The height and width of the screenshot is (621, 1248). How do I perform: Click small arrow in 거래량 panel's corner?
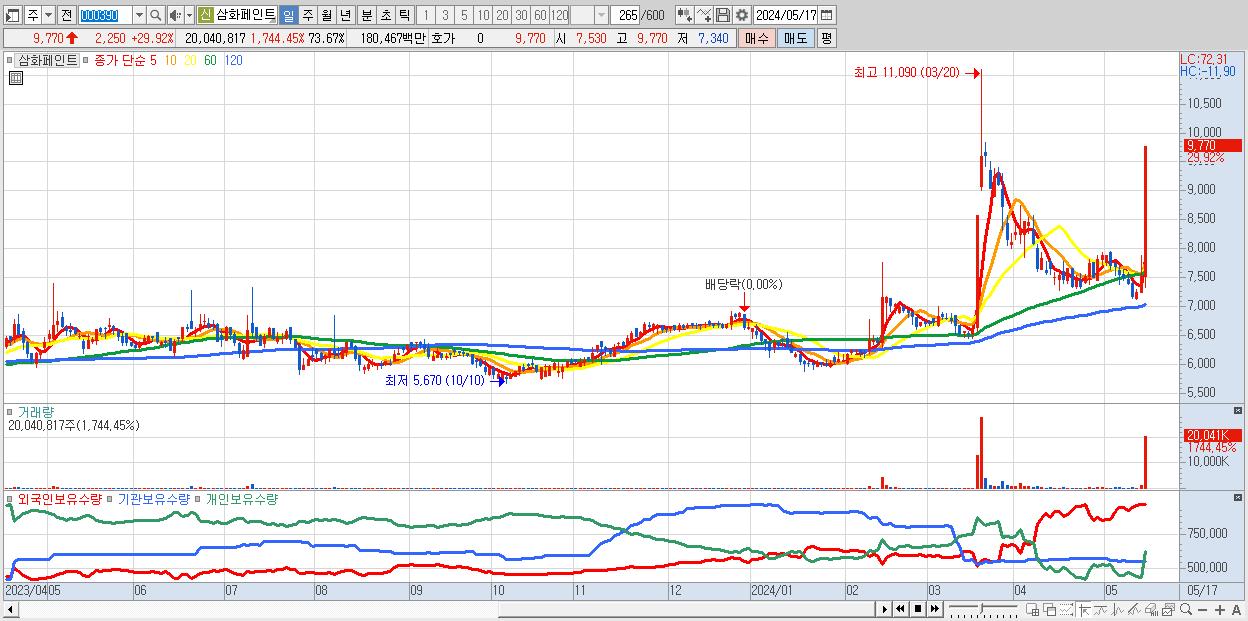coord(1240,410)
